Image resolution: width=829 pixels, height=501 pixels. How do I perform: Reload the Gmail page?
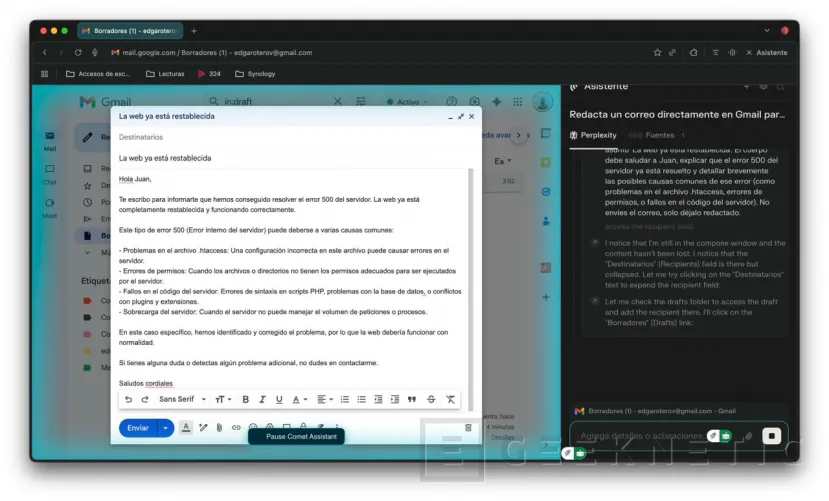(x=78, y=52)
